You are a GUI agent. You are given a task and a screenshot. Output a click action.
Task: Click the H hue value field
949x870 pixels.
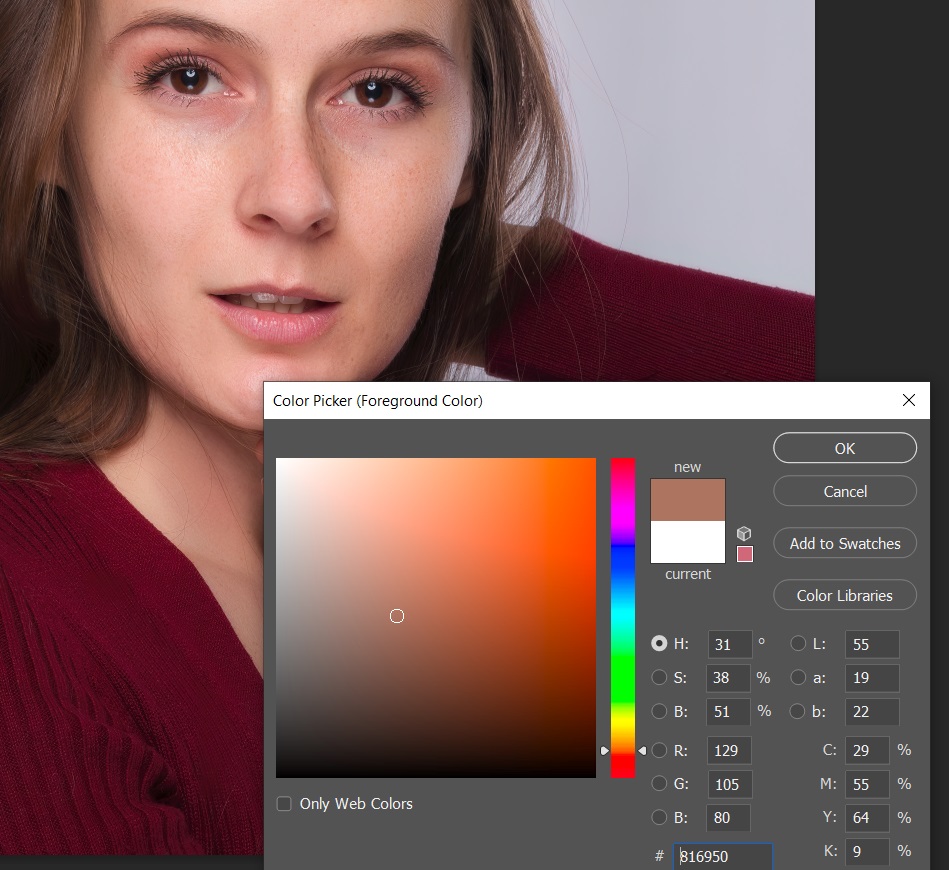click(x=729, y=645)
